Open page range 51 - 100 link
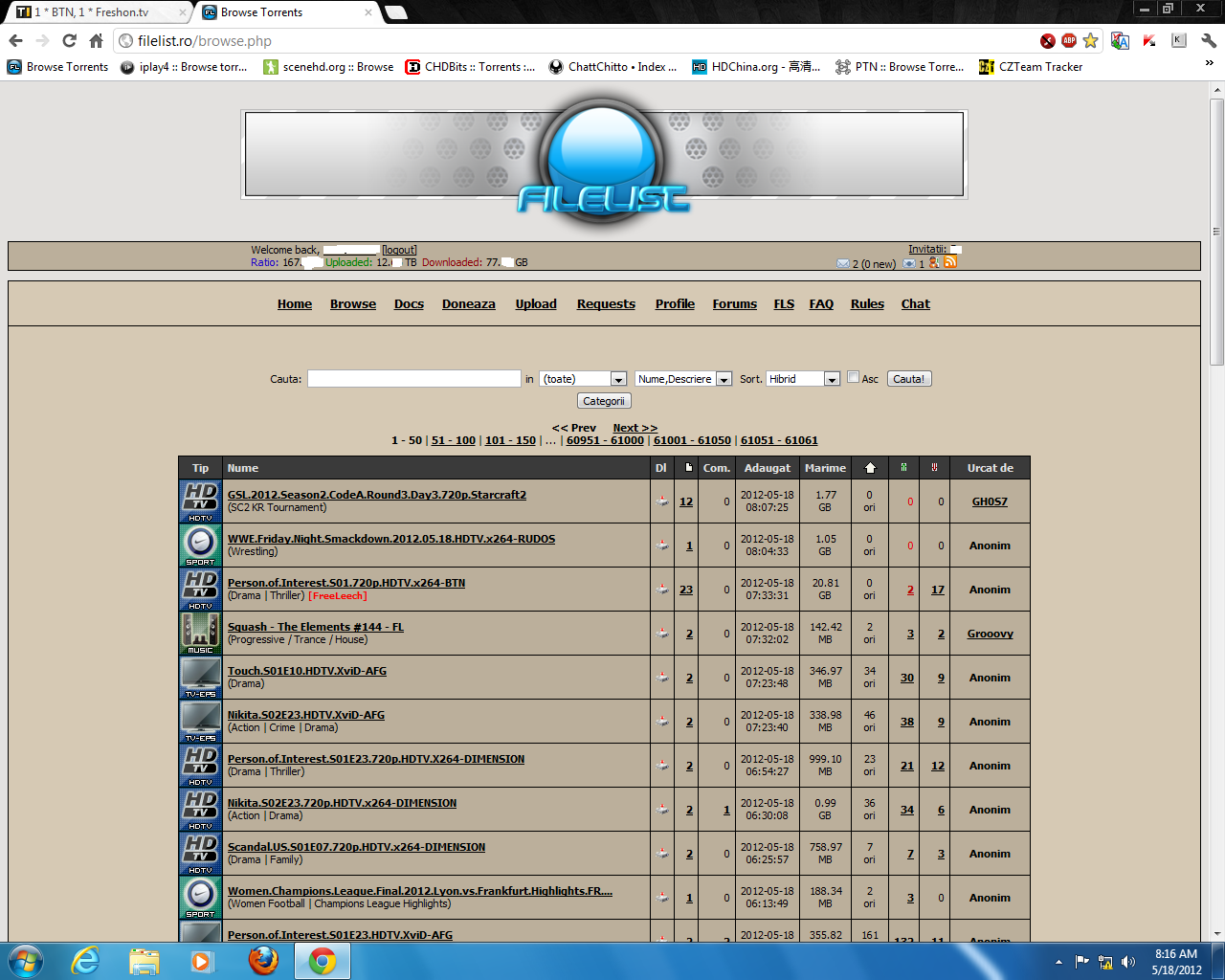This screenshot has width=1225, height=980. [454, 440]
